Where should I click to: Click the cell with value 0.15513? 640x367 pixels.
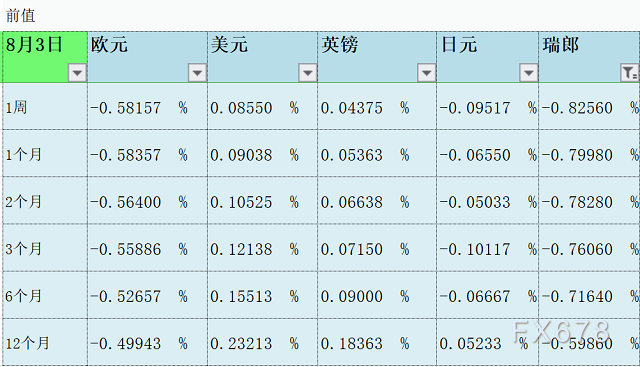point(262,295)
